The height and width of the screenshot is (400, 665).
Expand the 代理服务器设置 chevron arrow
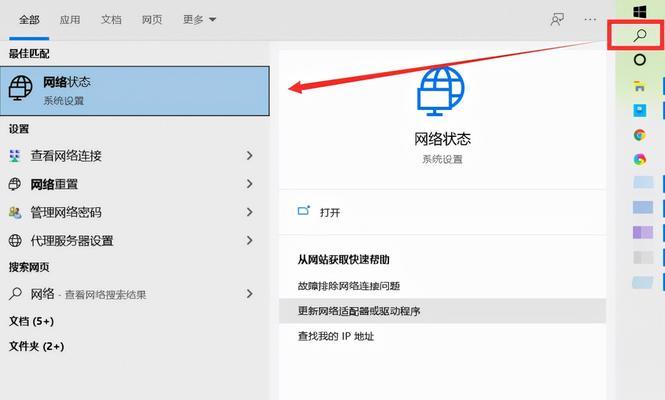pyautogui.click(x=250, y=241)
